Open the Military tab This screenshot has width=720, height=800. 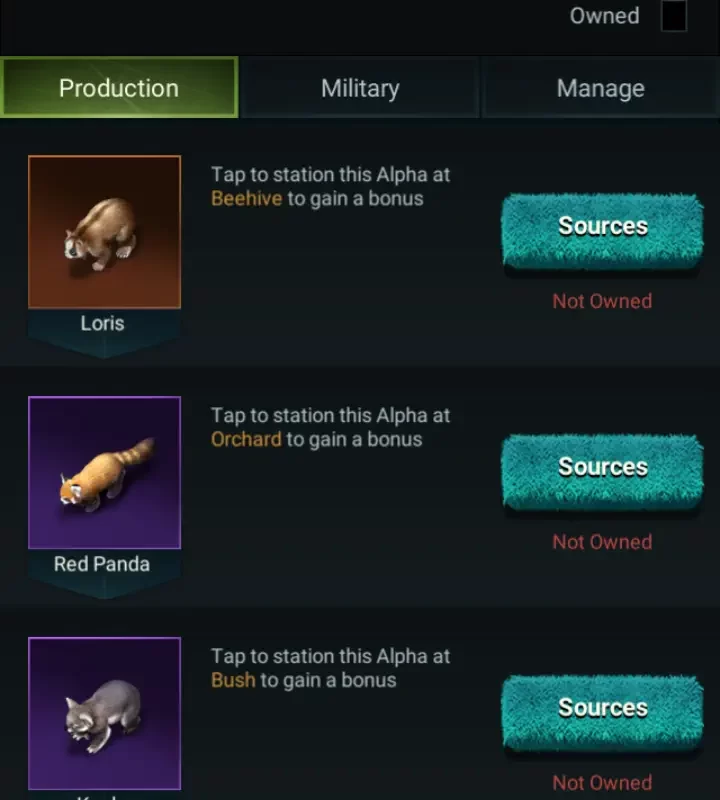pyautogui.click(x=360, y=88)
